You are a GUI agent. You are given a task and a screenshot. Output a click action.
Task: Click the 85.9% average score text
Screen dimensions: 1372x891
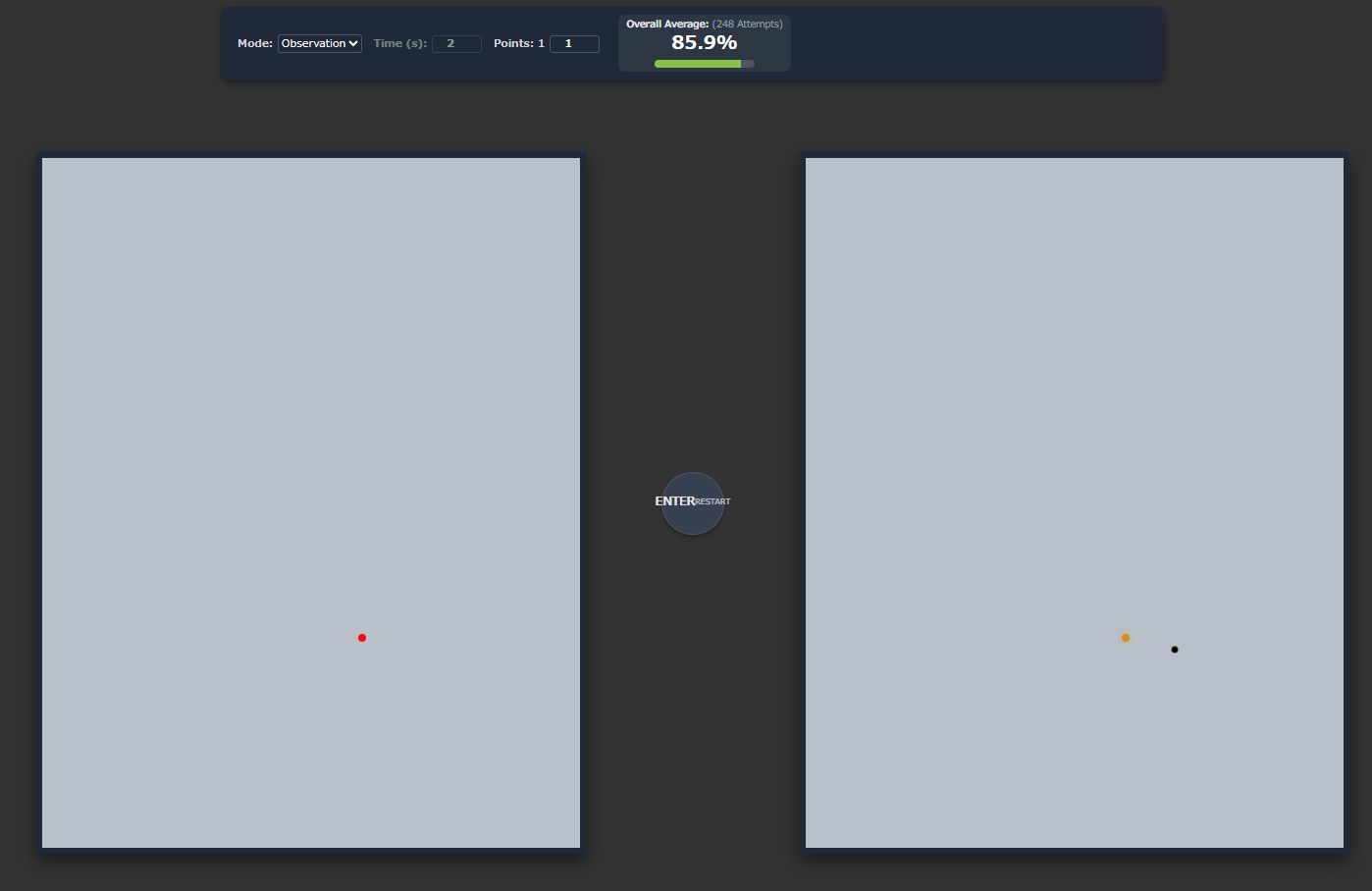(x=705, y=42)
